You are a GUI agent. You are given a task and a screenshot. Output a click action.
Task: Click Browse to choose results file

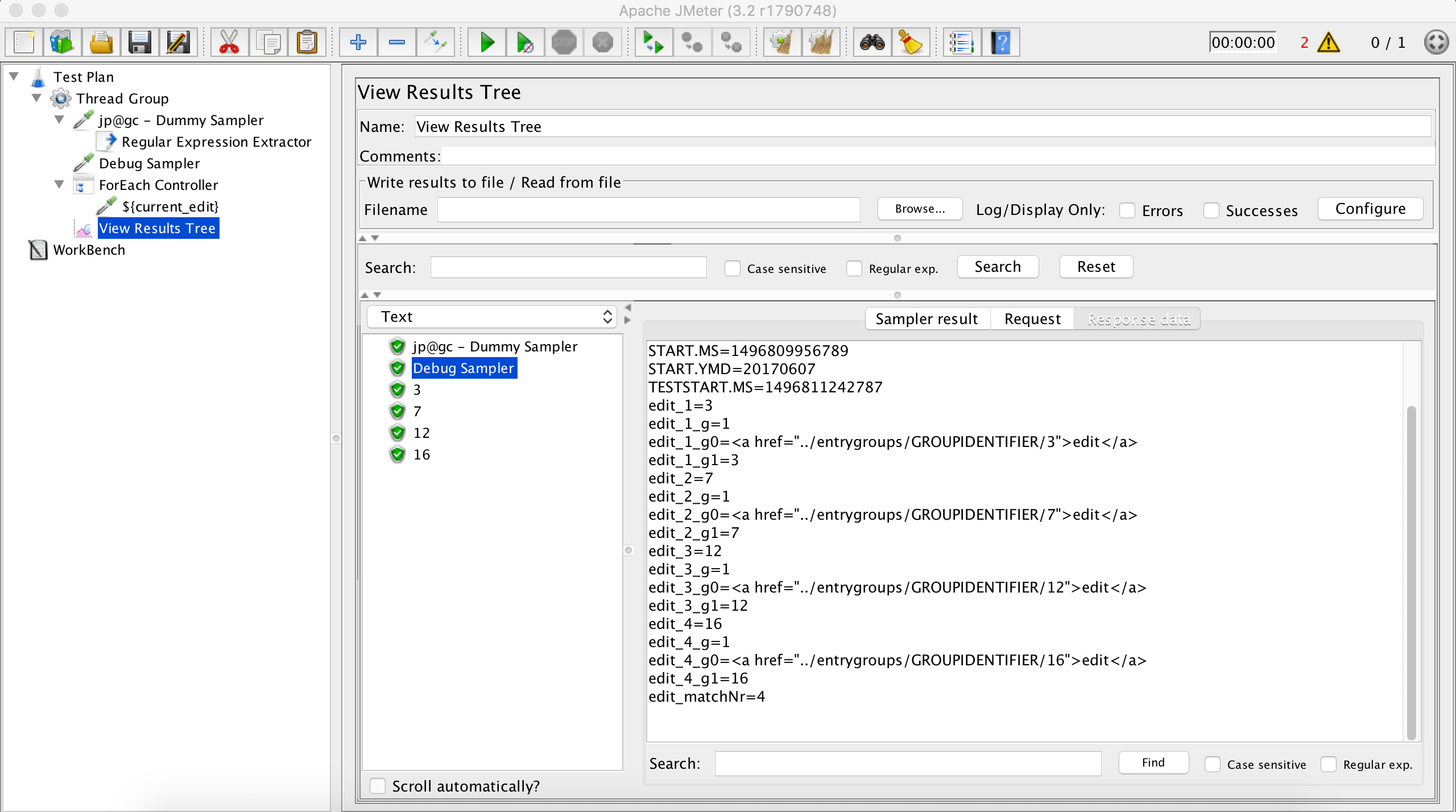919,208
